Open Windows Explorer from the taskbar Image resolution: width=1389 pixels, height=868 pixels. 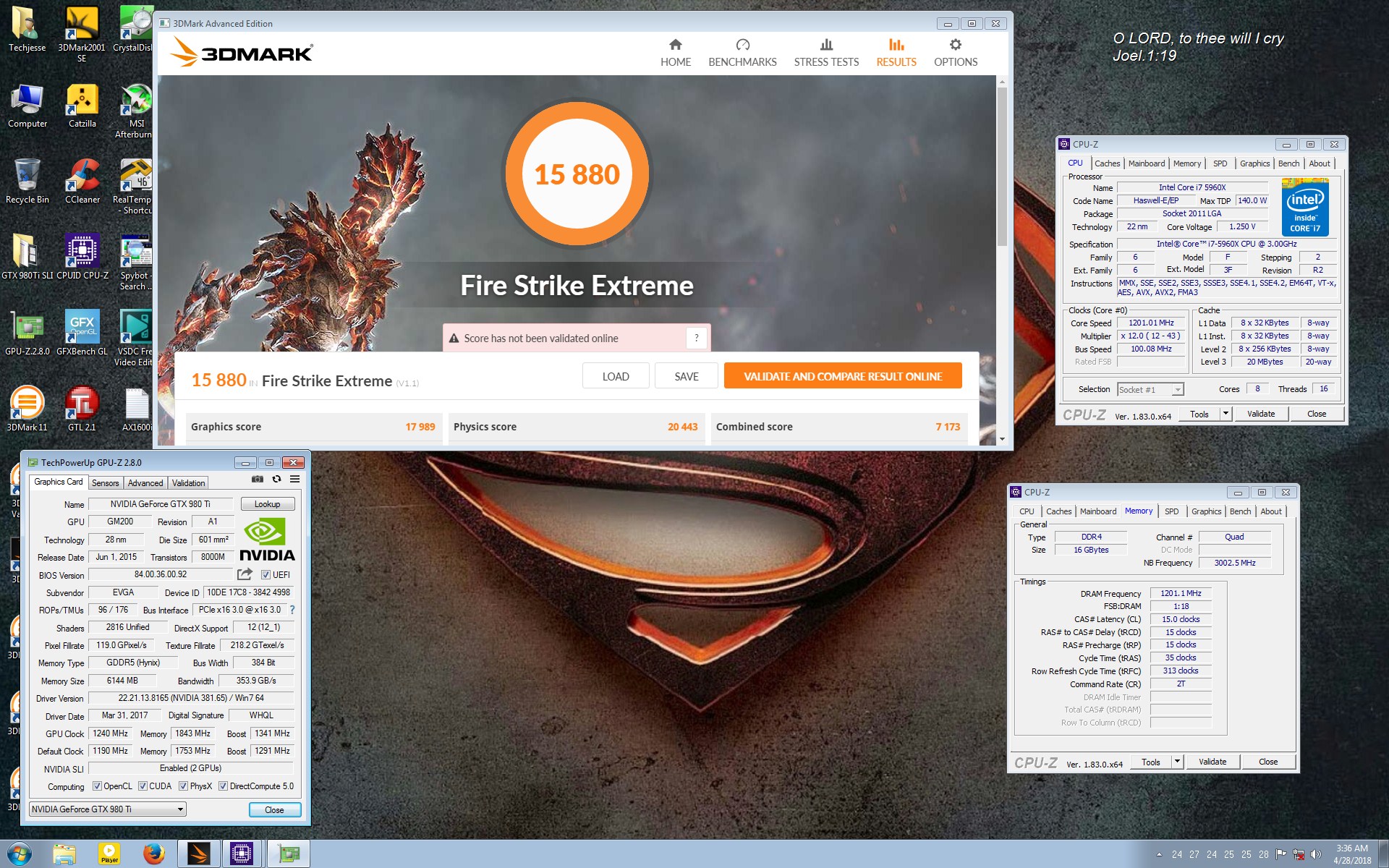coord(64,854)
